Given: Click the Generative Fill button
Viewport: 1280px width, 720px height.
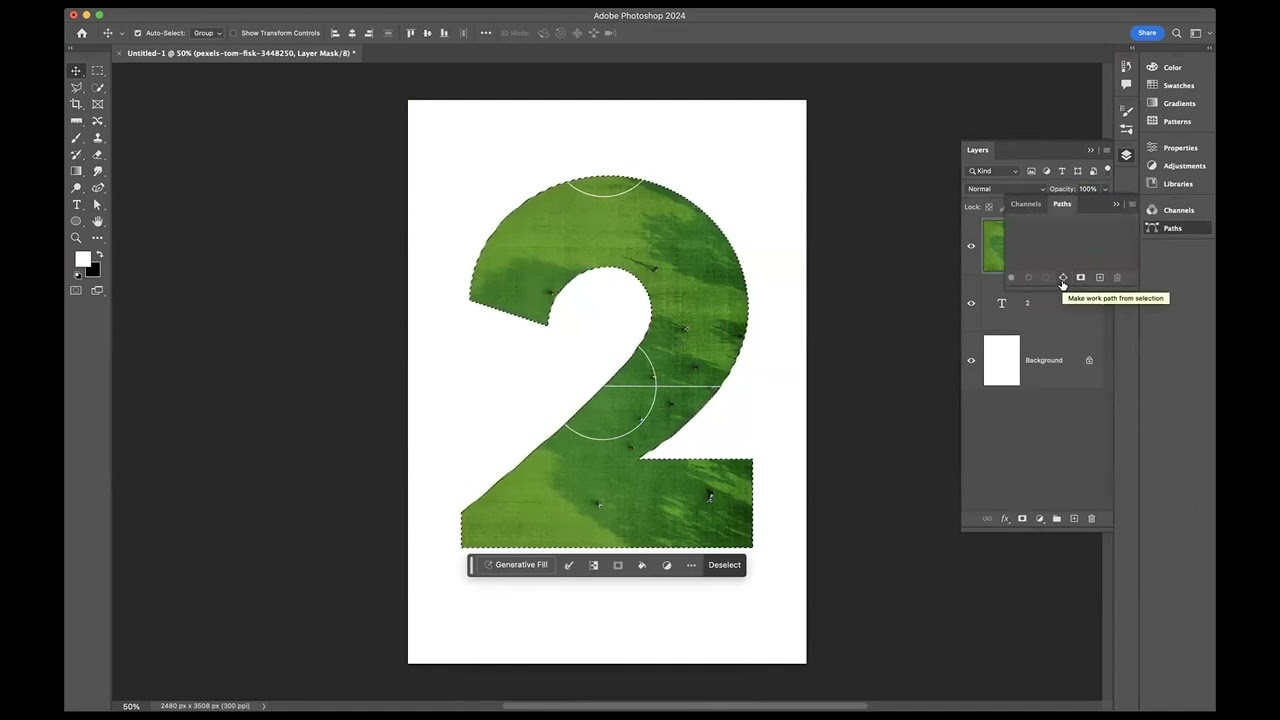Looking at the screenshot, I should (x=516, y=565).
